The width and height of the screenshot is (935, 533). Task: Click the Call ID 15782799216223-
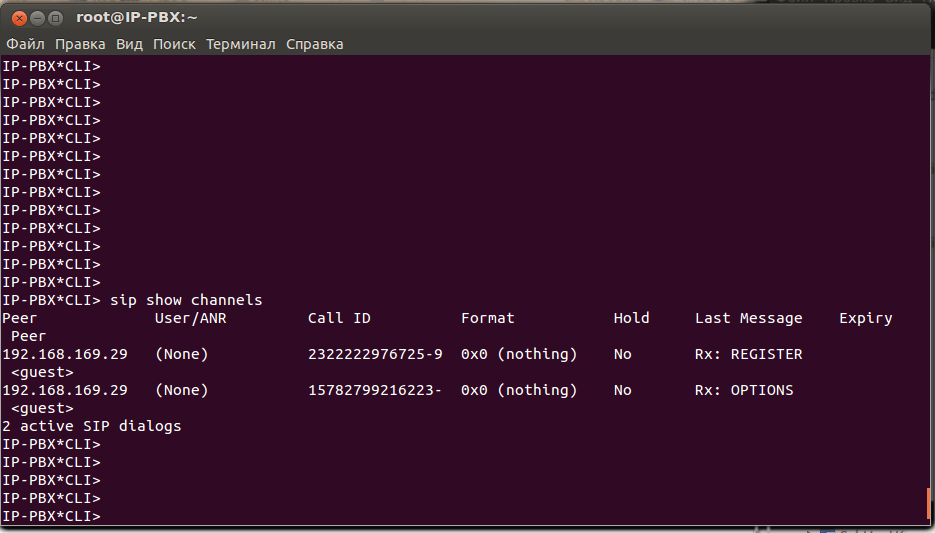click(375, 390)
